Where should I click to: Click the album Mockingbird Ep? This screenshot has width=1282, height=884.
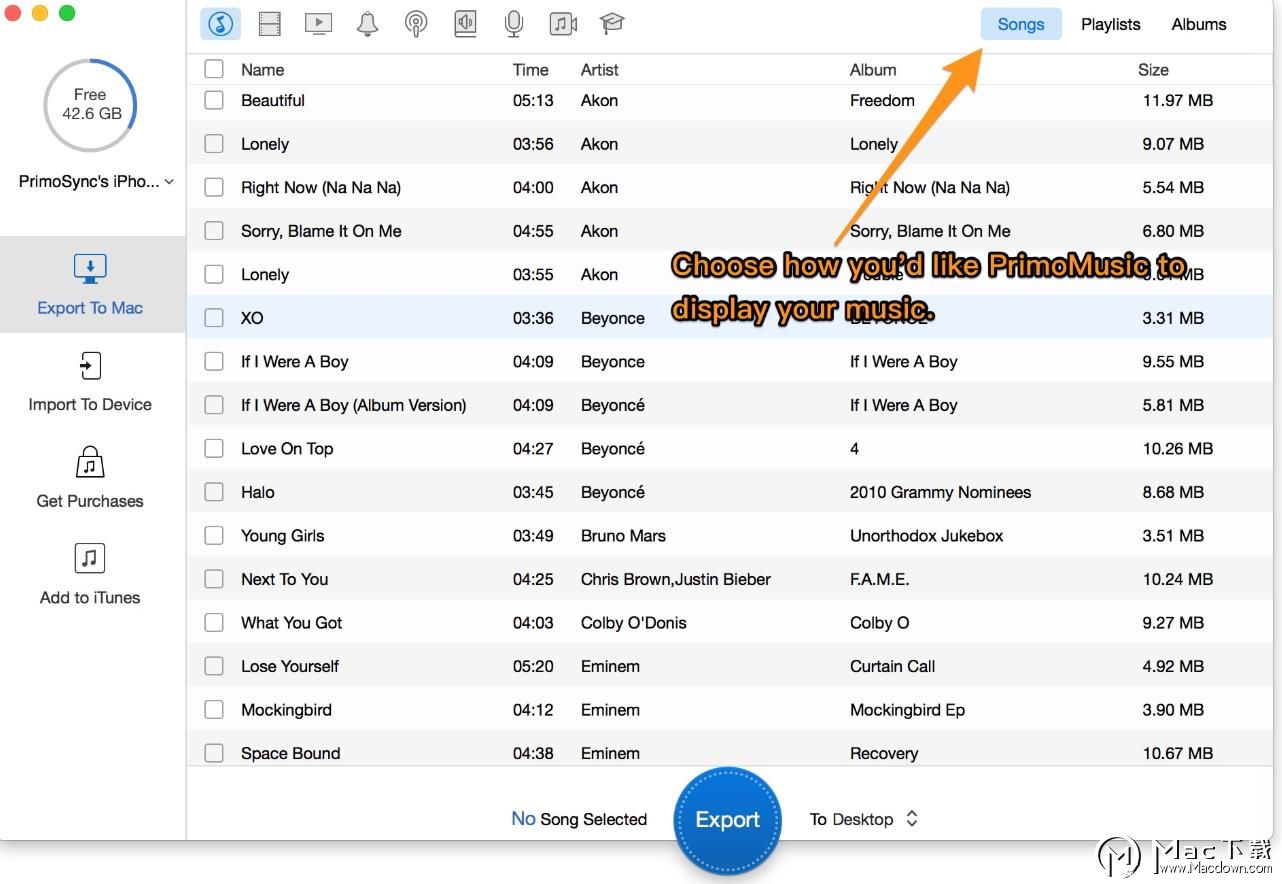[x=908, y=709]
